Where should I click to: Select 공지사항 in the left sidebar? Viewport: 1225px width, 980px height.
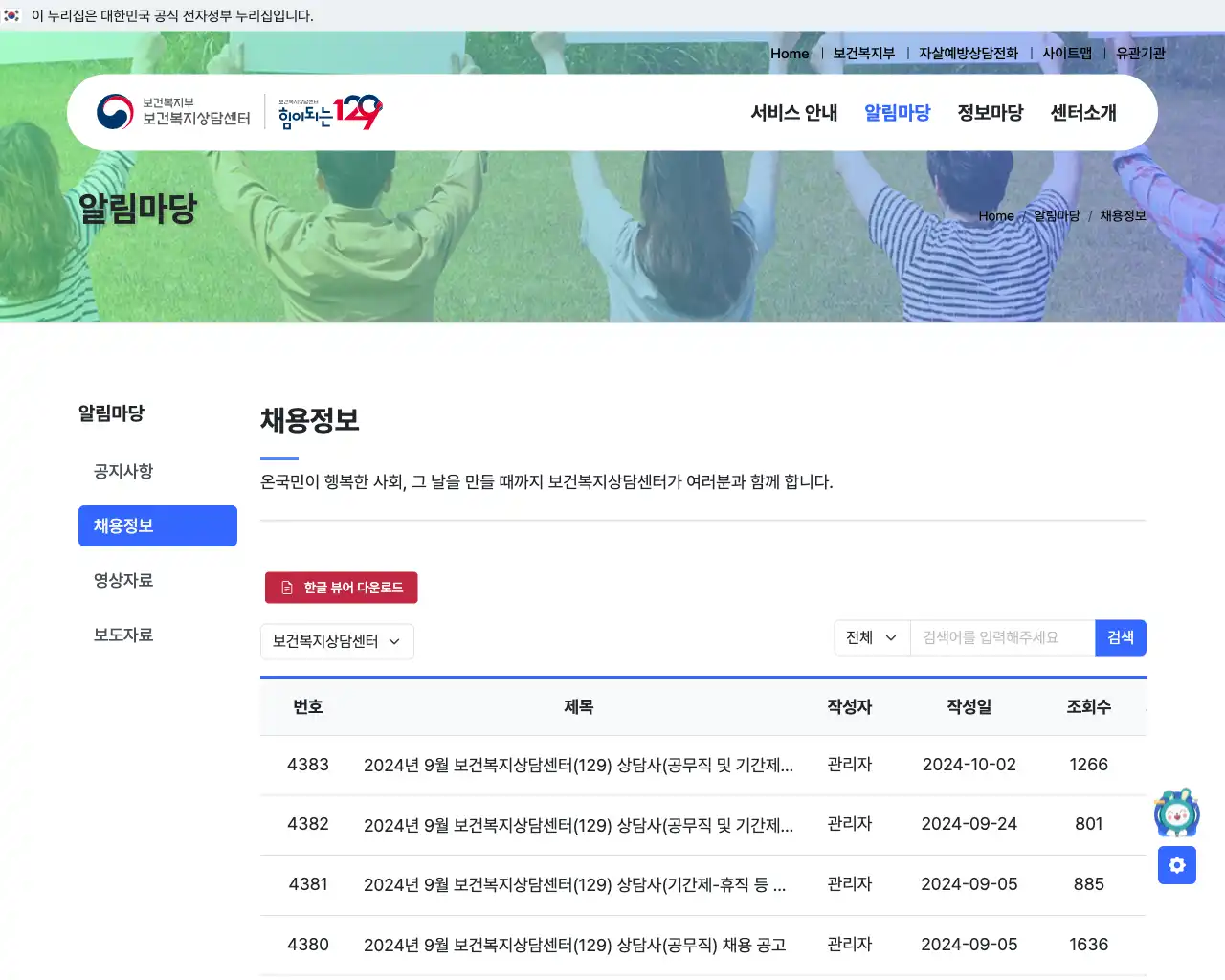(x=122, y=471)
